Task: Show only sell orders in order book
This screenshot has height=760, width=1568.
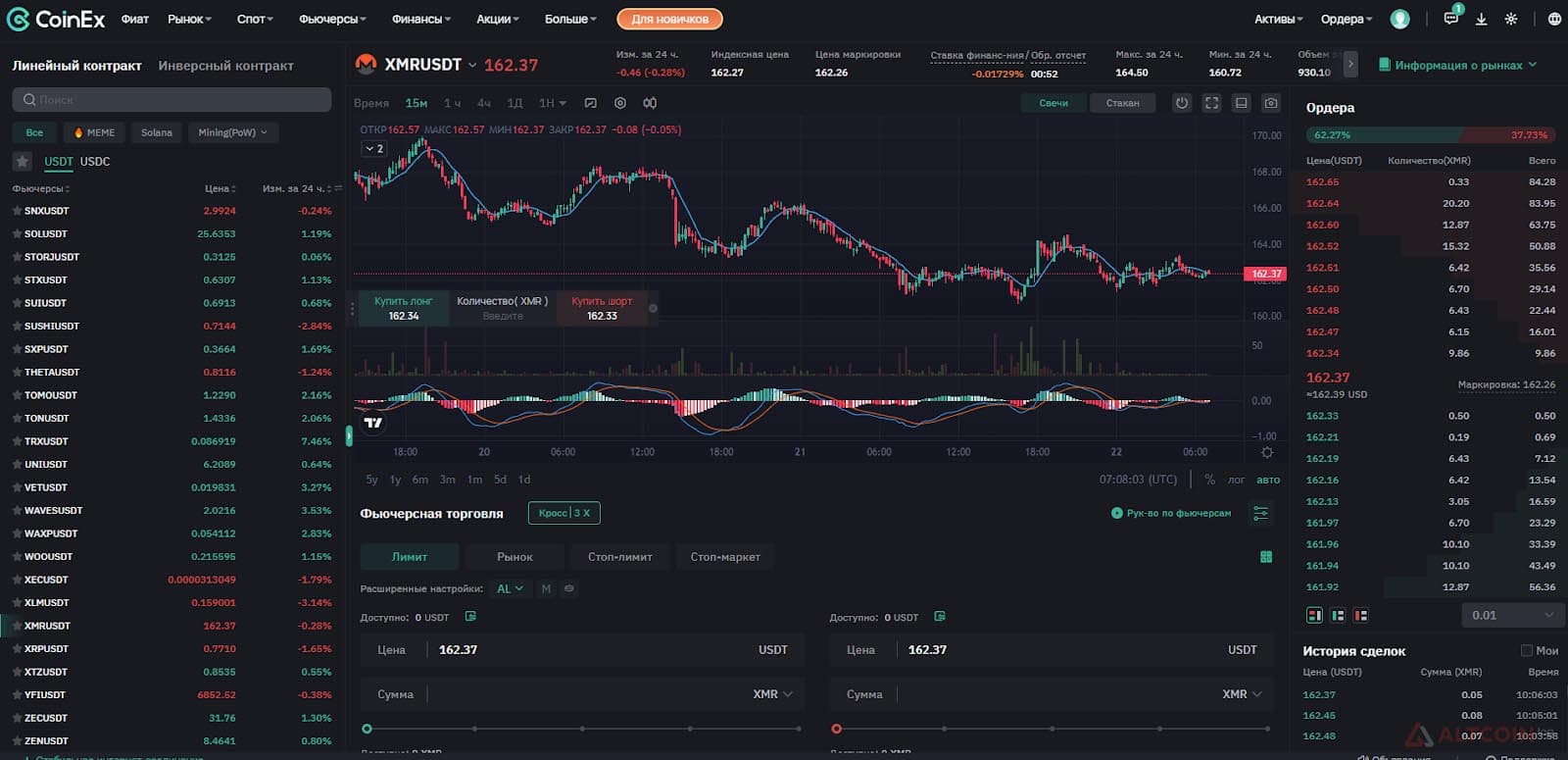Action: [1360, 615]
